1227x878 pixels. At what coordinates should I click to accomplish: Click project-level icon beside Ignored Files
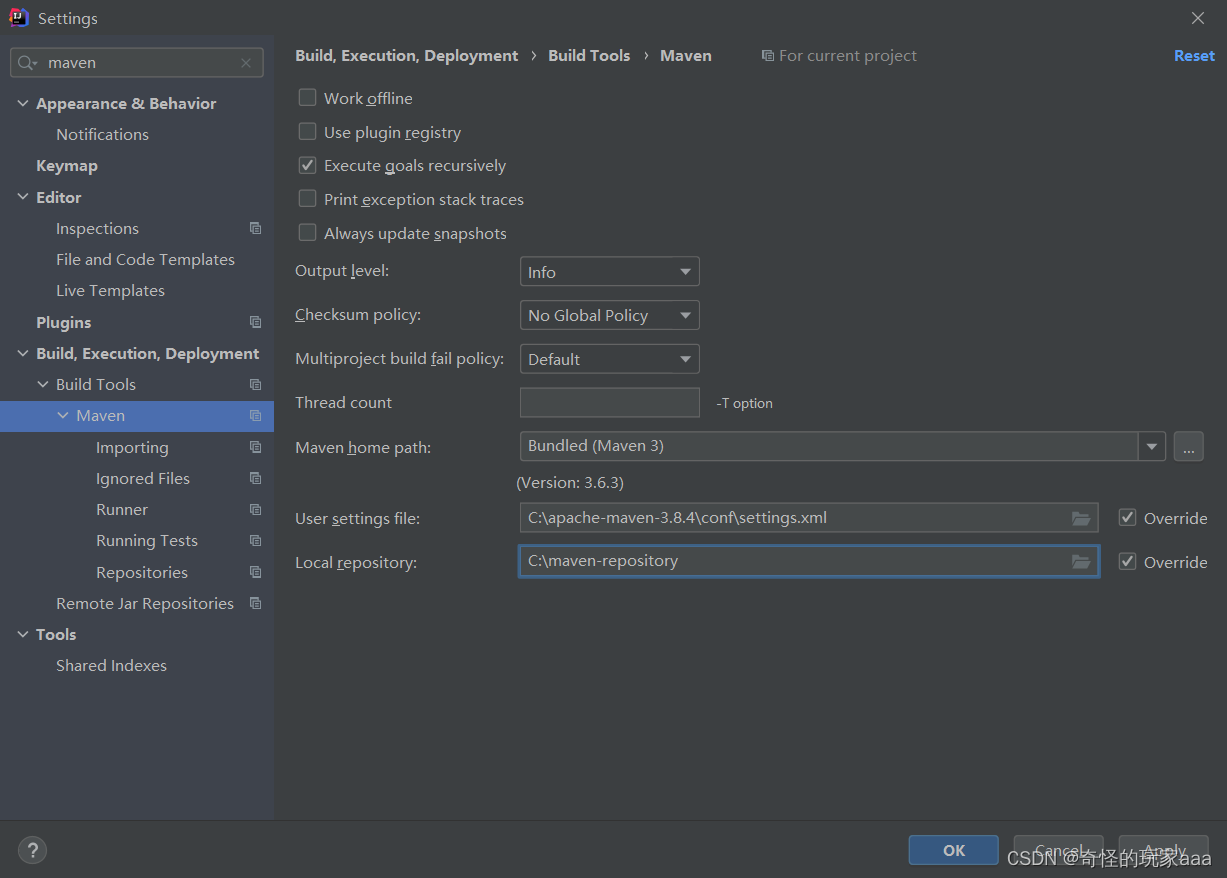click(x=256, y=478)
